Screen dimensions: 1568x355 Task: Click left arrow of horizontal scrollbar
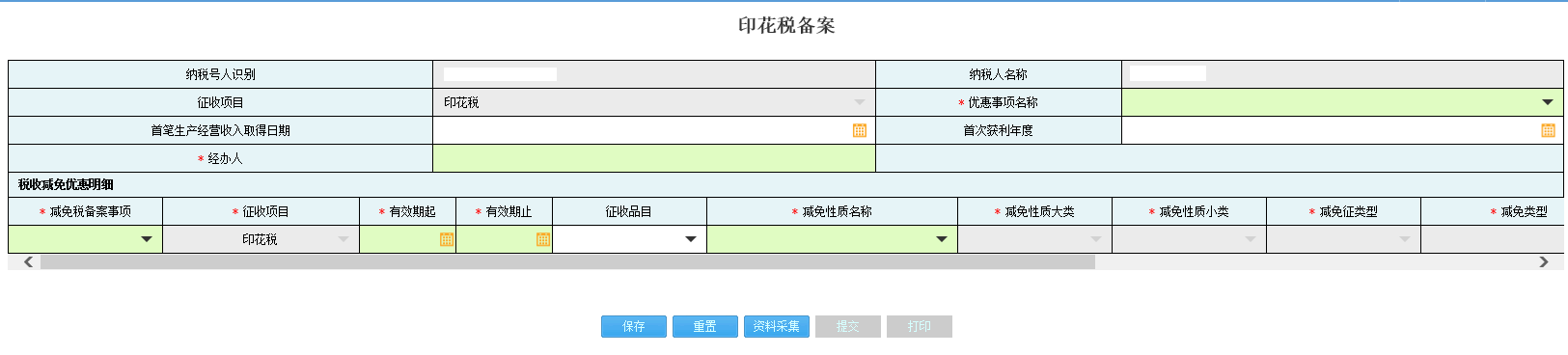28,261
